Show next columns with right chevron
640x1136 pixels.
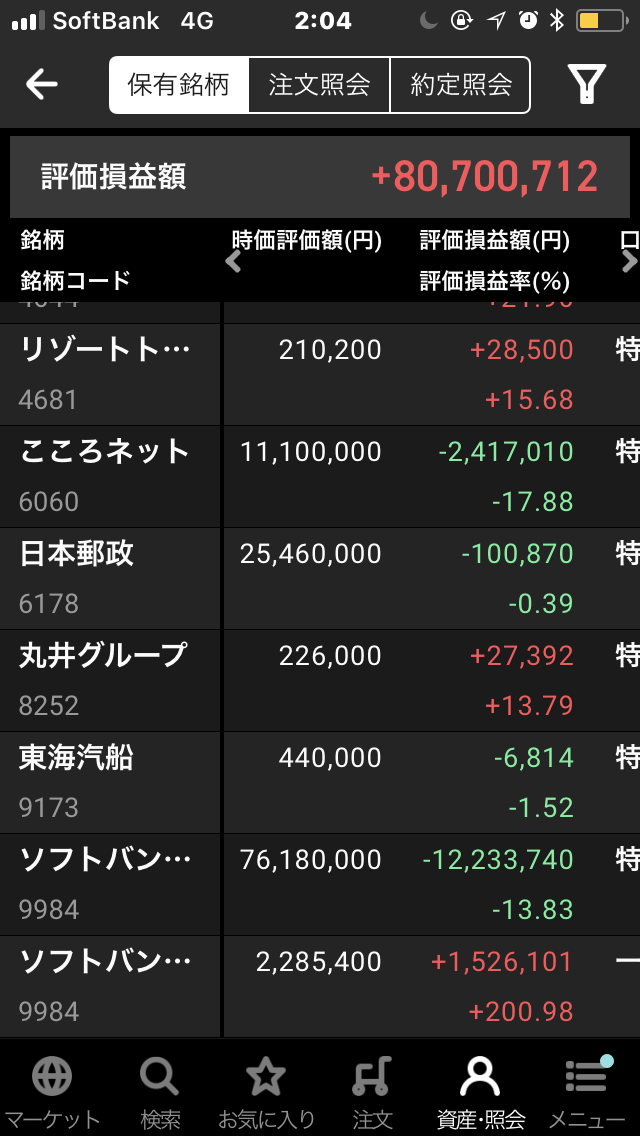pyautogui.click(x=628, y=261)
